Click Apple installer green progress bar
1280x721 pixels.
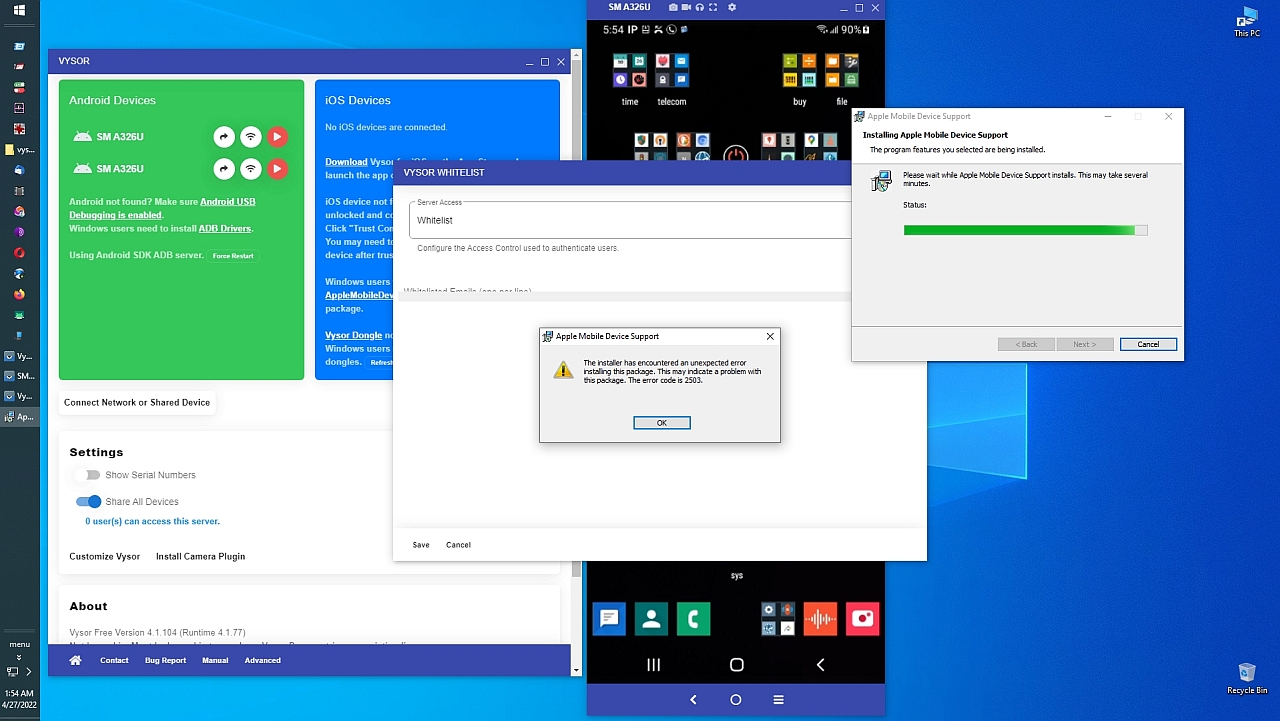pyautogui.click(x=1025, y=230)
